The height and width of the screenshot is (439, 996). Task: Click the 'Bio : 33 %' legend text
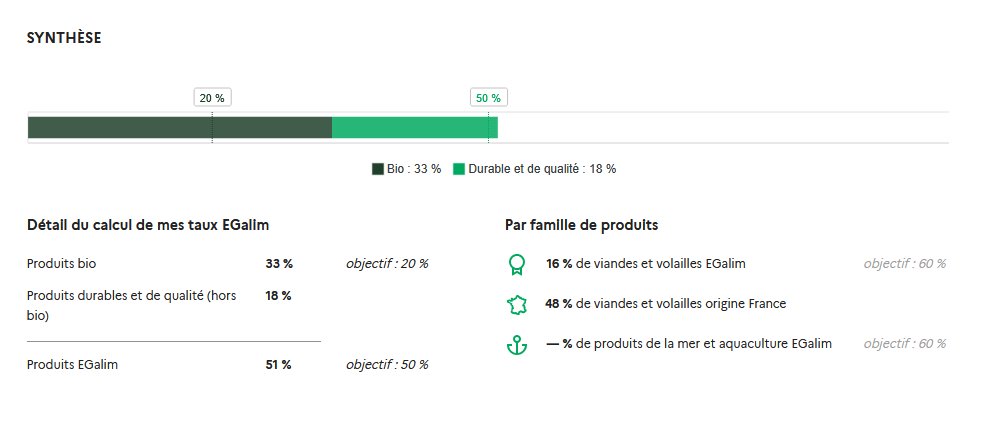pyautogui.click(x=414, y=169)
